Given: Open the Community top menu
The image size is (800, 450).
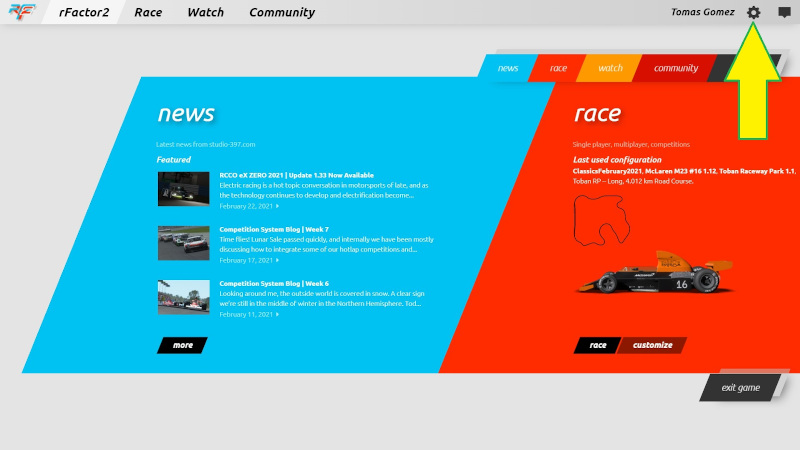Looking at the screenshot, I should click(x=282, y=12).
